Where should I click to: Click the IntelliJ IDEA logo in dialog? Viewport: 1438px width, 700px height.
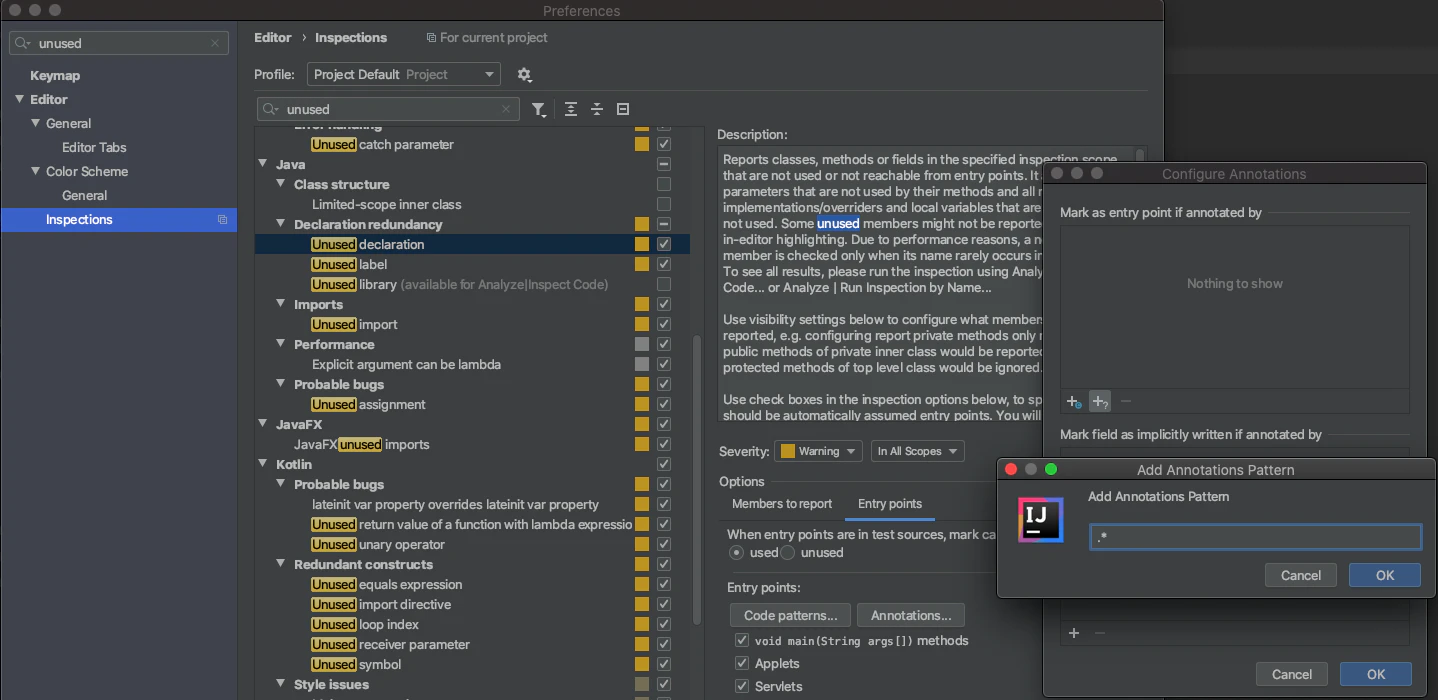click(1041, 520)
